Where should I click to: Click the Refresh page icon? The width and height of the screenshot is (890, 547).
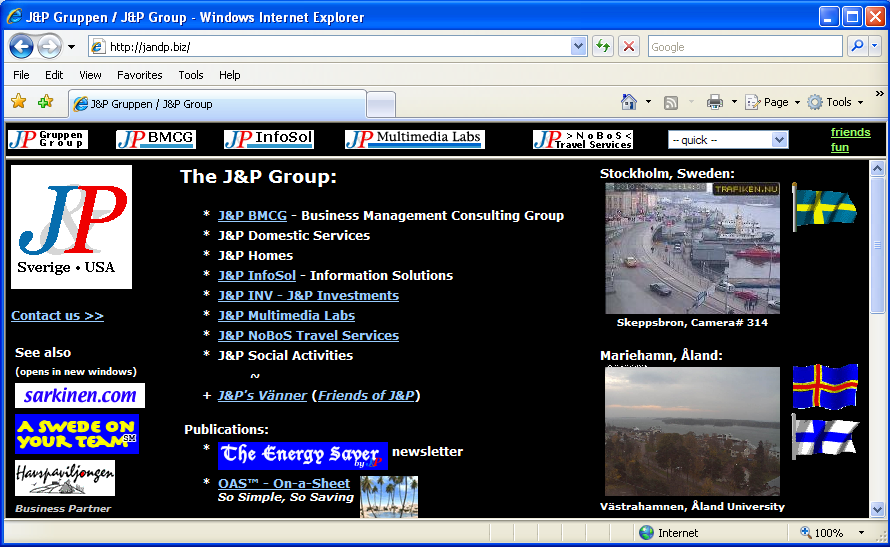pyautogui.click(x=603, y=46)
